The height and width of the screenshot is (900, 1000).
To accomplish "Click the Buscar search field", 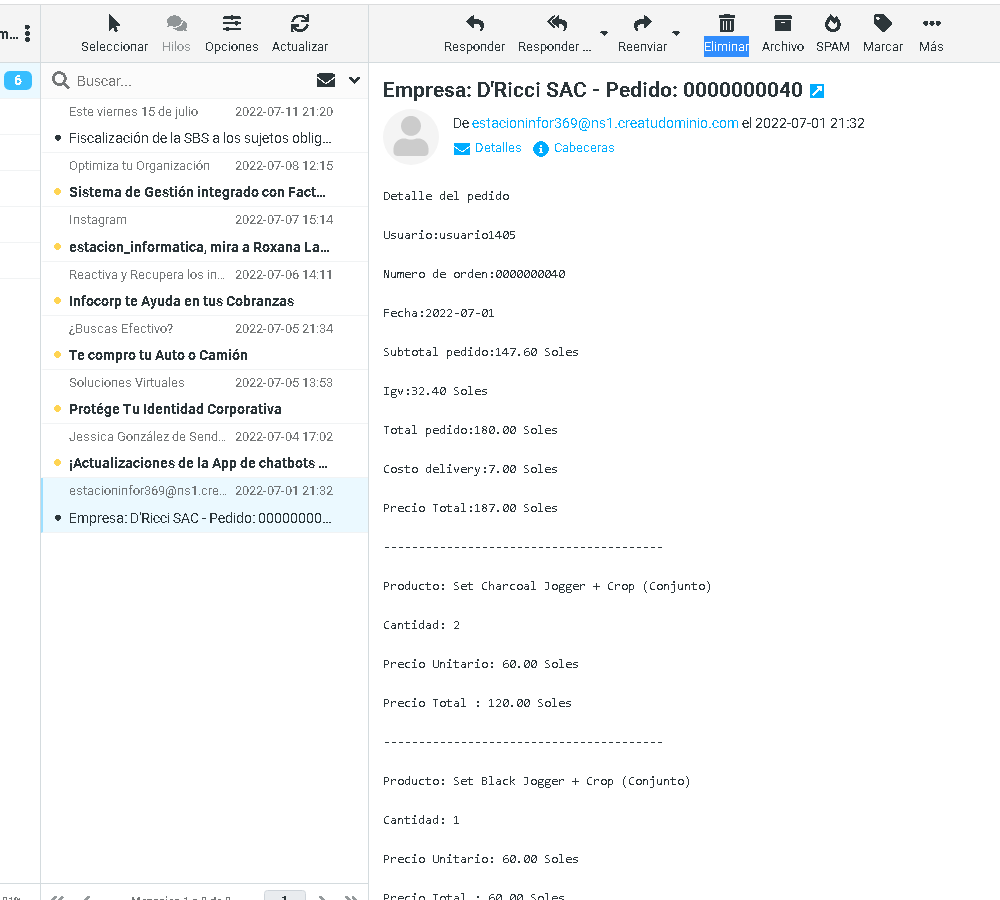I will tap(190, 81).
